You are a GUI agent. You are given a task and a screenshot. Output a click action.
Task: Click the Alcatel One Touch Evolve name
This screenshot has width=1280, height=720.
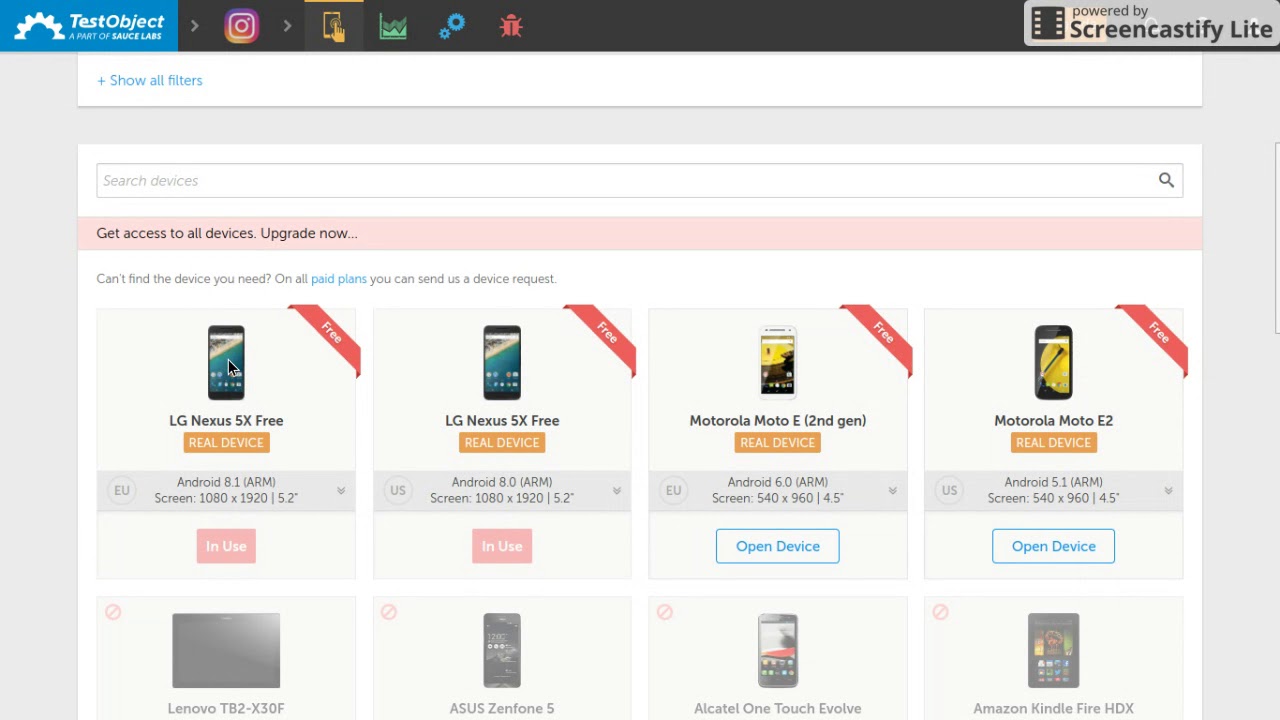[x=778, y=708]
